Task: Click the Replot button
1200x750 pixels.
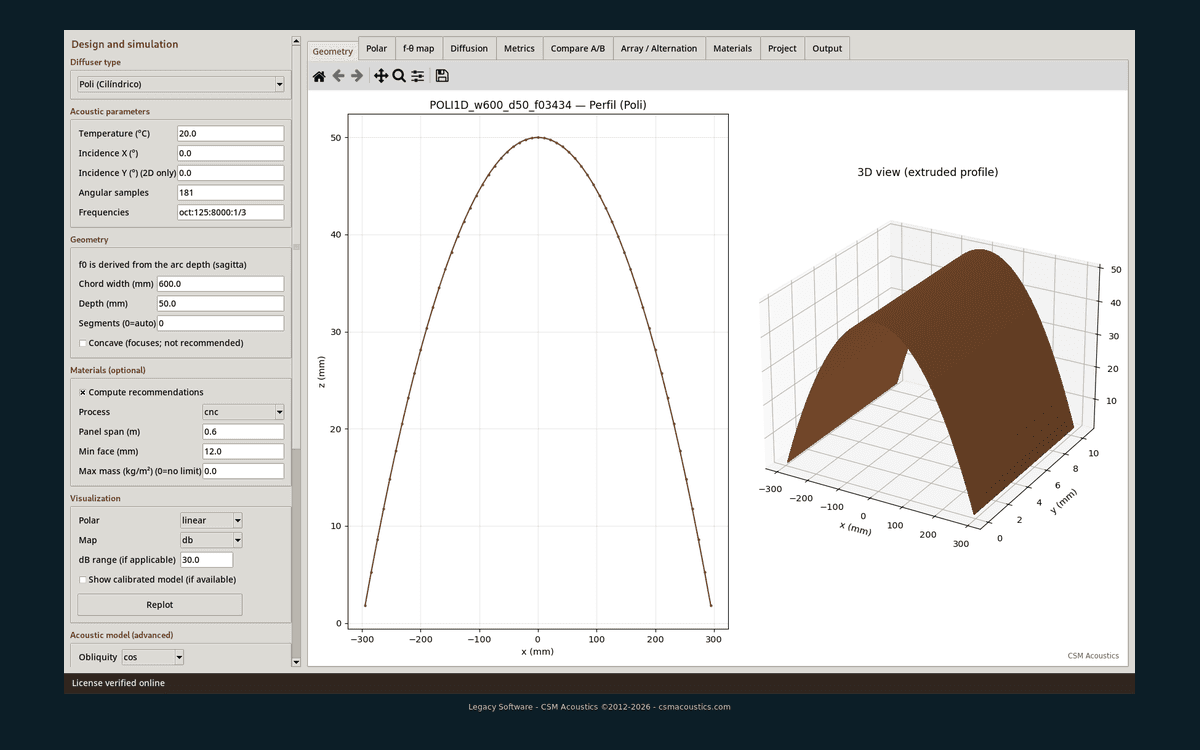Action: (160, 605)
